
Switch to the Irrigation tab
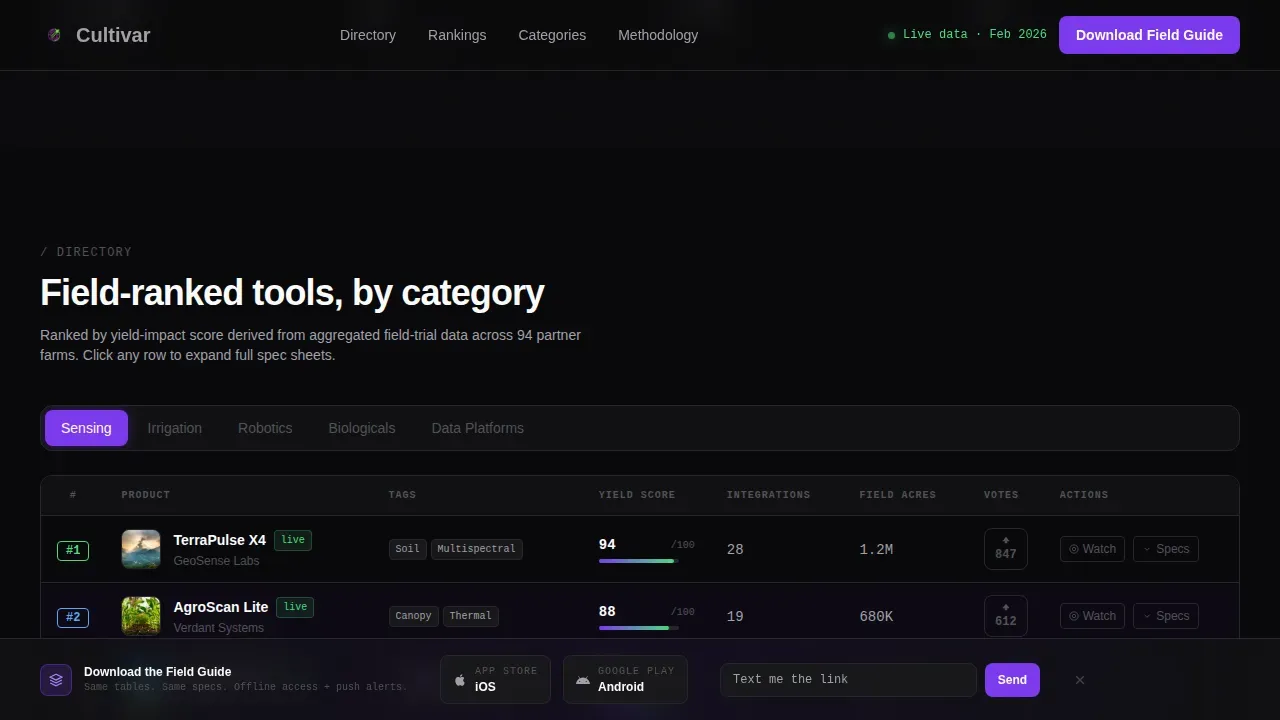175,428
